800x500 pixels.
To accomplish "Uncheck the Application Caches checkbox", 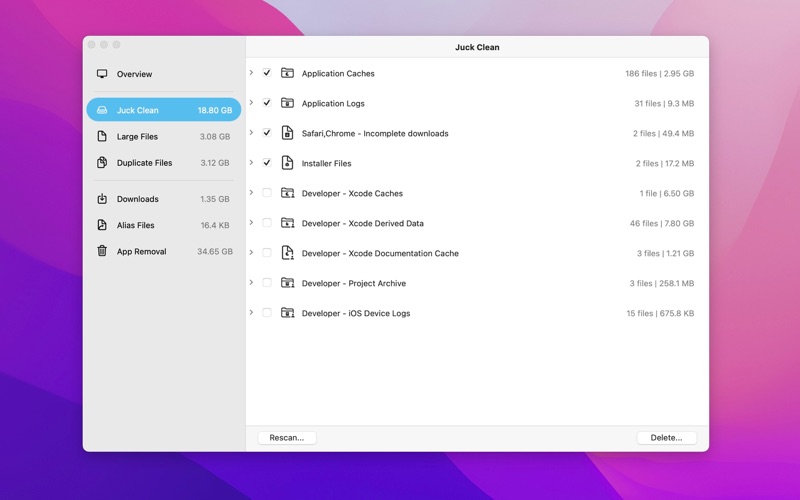I will click(x=267, y=73).
